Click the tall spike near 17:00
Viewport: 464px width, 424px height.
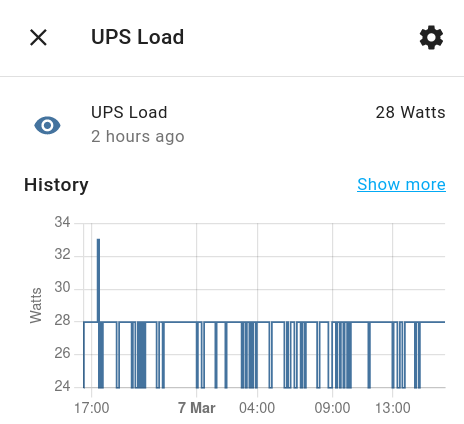(x=98, y=280)
